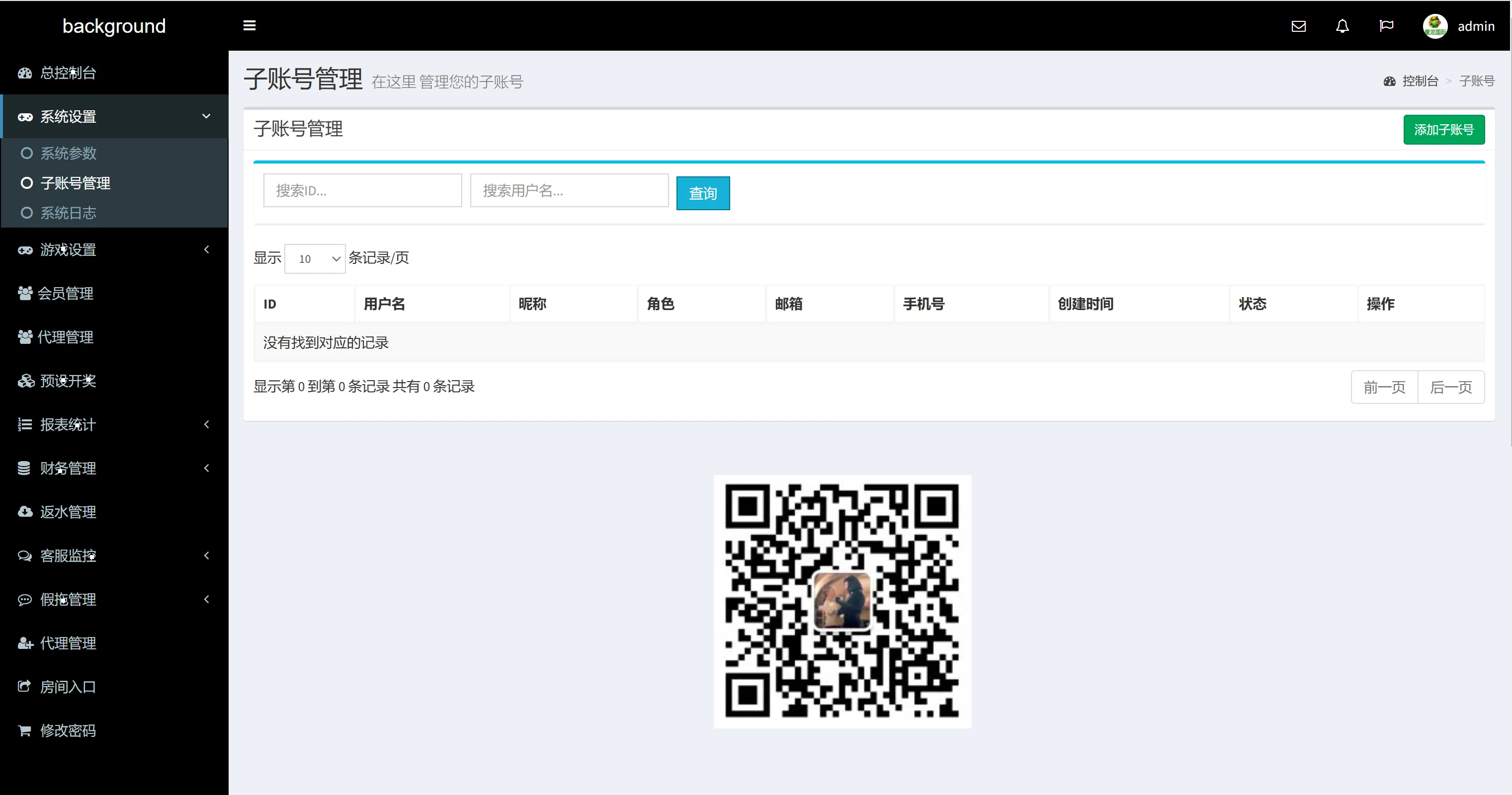Click the admin username in header
This screenshot has width=1512, height=795.
(x=1476, y=26)
